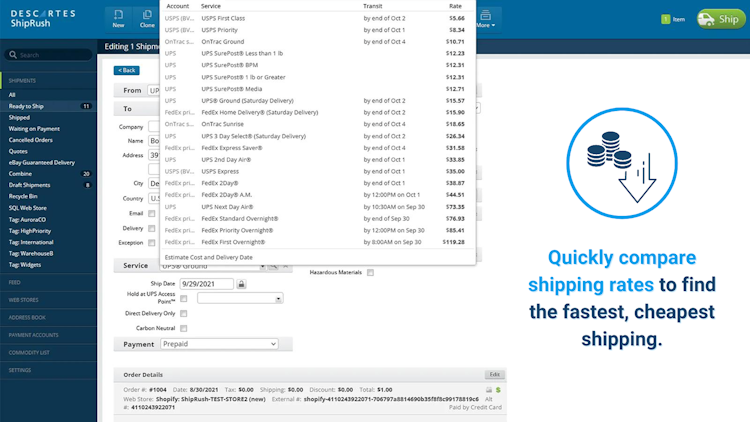750x422 pixels.
Task: Enable Hold at UPS Access Point checkbox
Action: point(184,299)
